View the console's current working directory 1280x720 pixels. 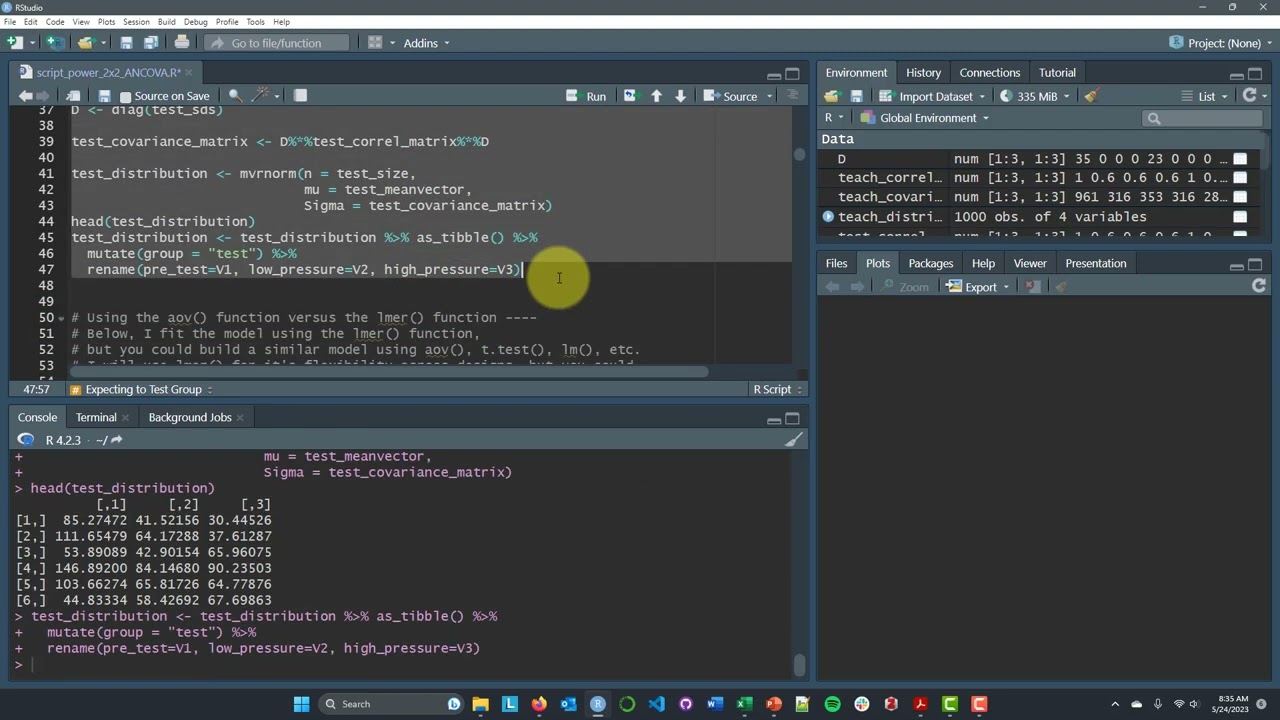116,440
